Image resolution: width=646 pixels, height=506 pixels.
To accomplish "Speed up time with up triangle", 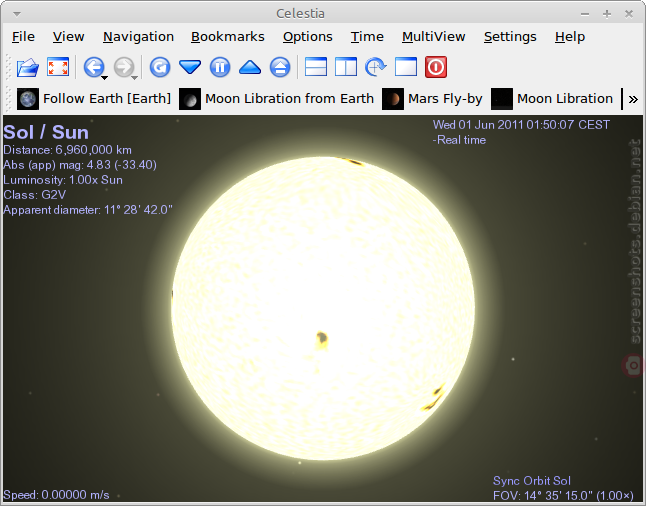I will pos(250,67).
